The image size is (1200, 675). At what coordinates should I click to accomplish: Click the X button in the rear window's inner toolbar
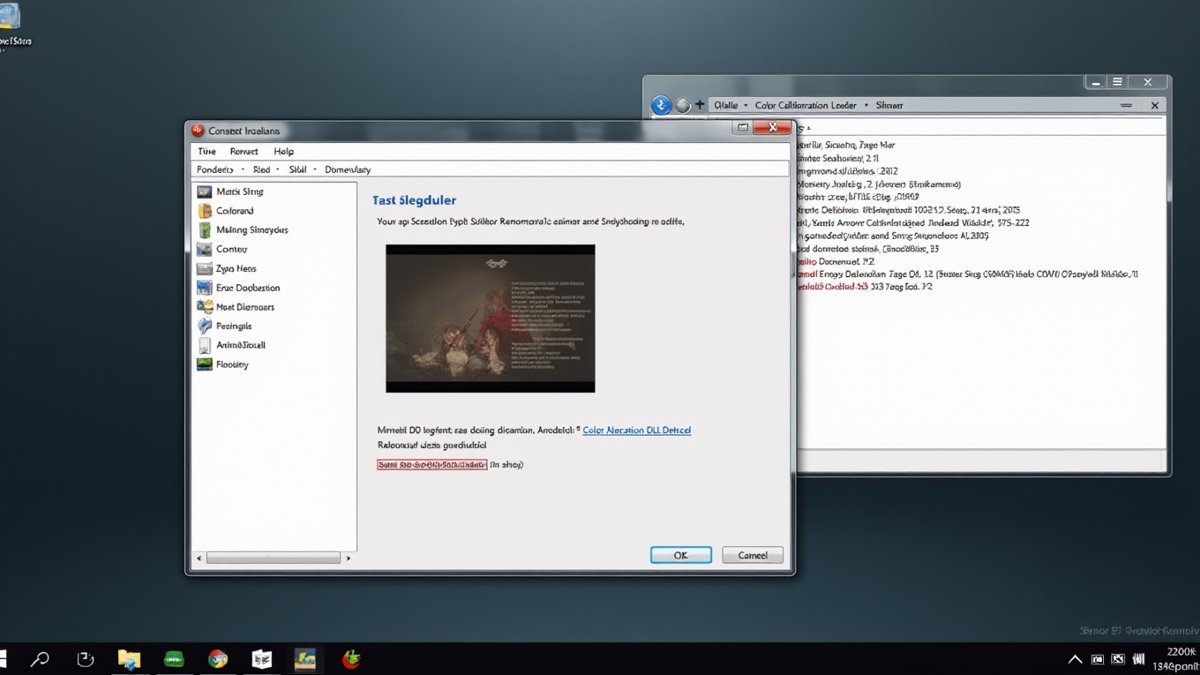tap(1155, 104)
